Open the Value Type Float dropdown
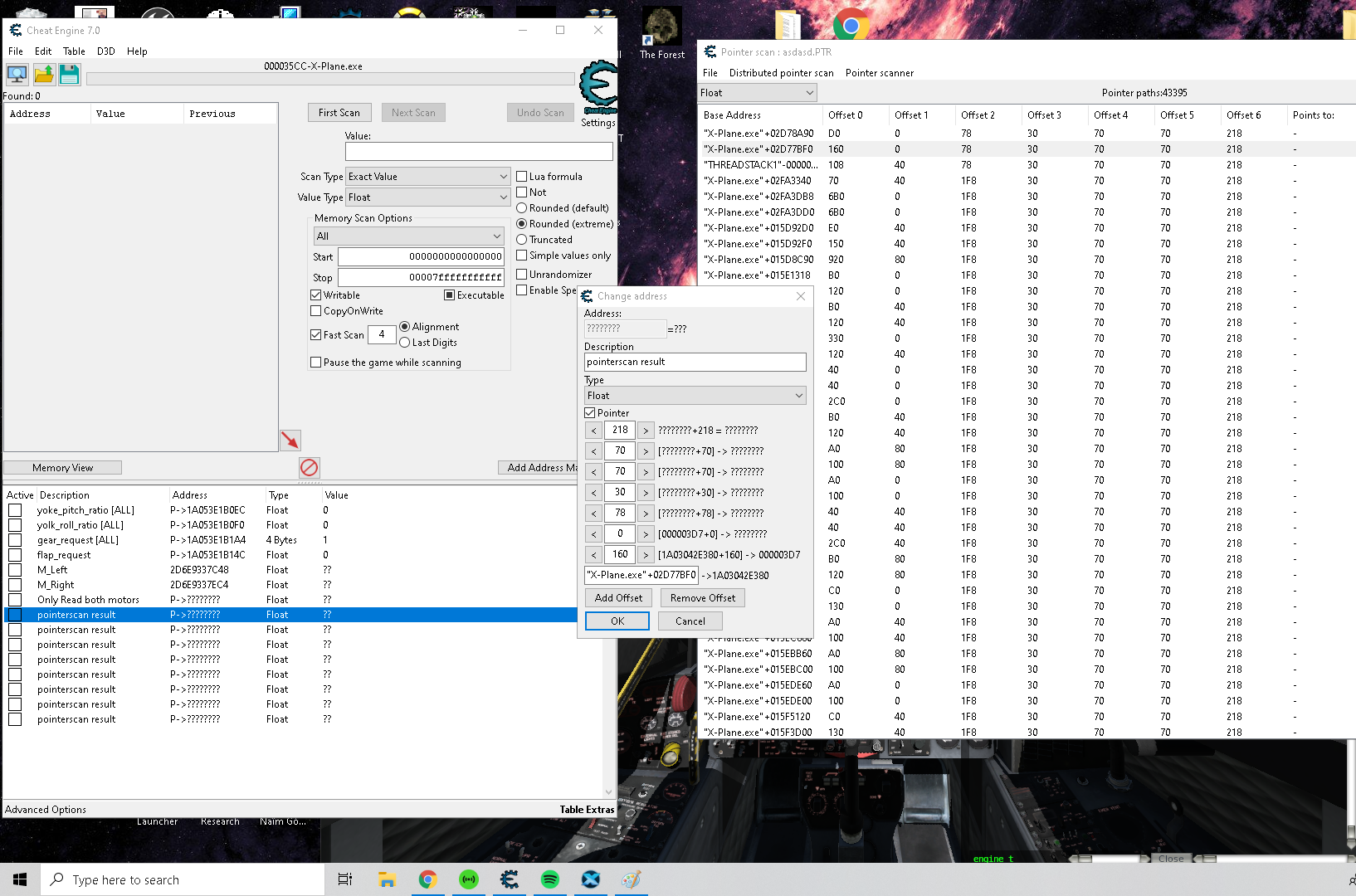The image size is (1356, 896). (427, 197)
